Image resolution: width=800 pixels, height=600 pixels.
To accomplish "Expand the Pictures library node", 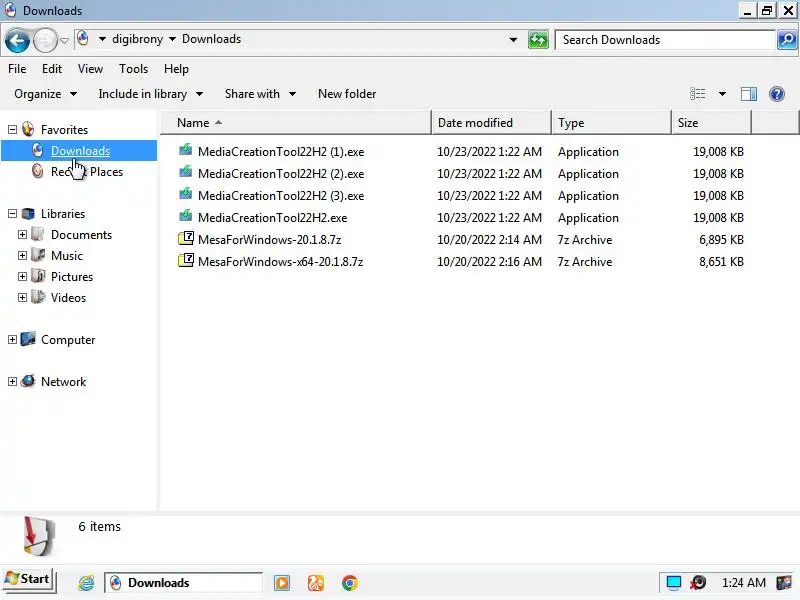I will click(x=22, y=277).
